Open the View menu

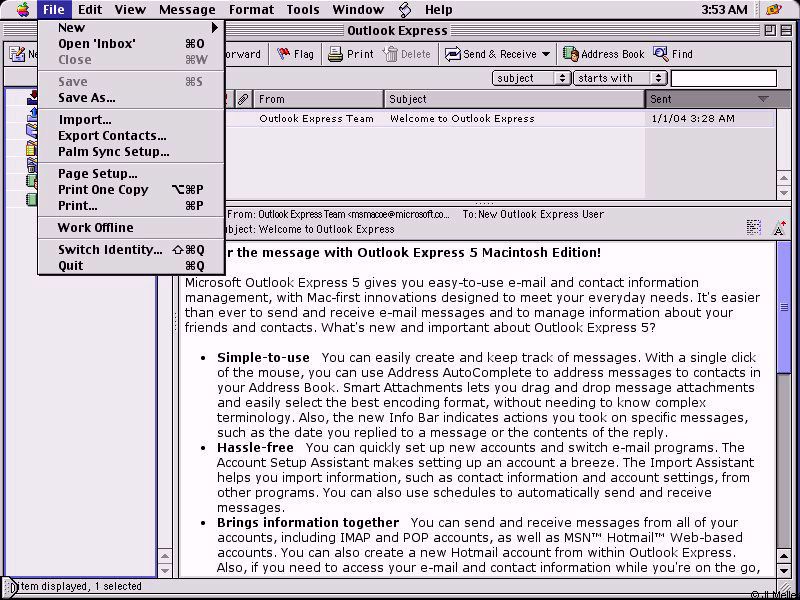click(130, 9)
